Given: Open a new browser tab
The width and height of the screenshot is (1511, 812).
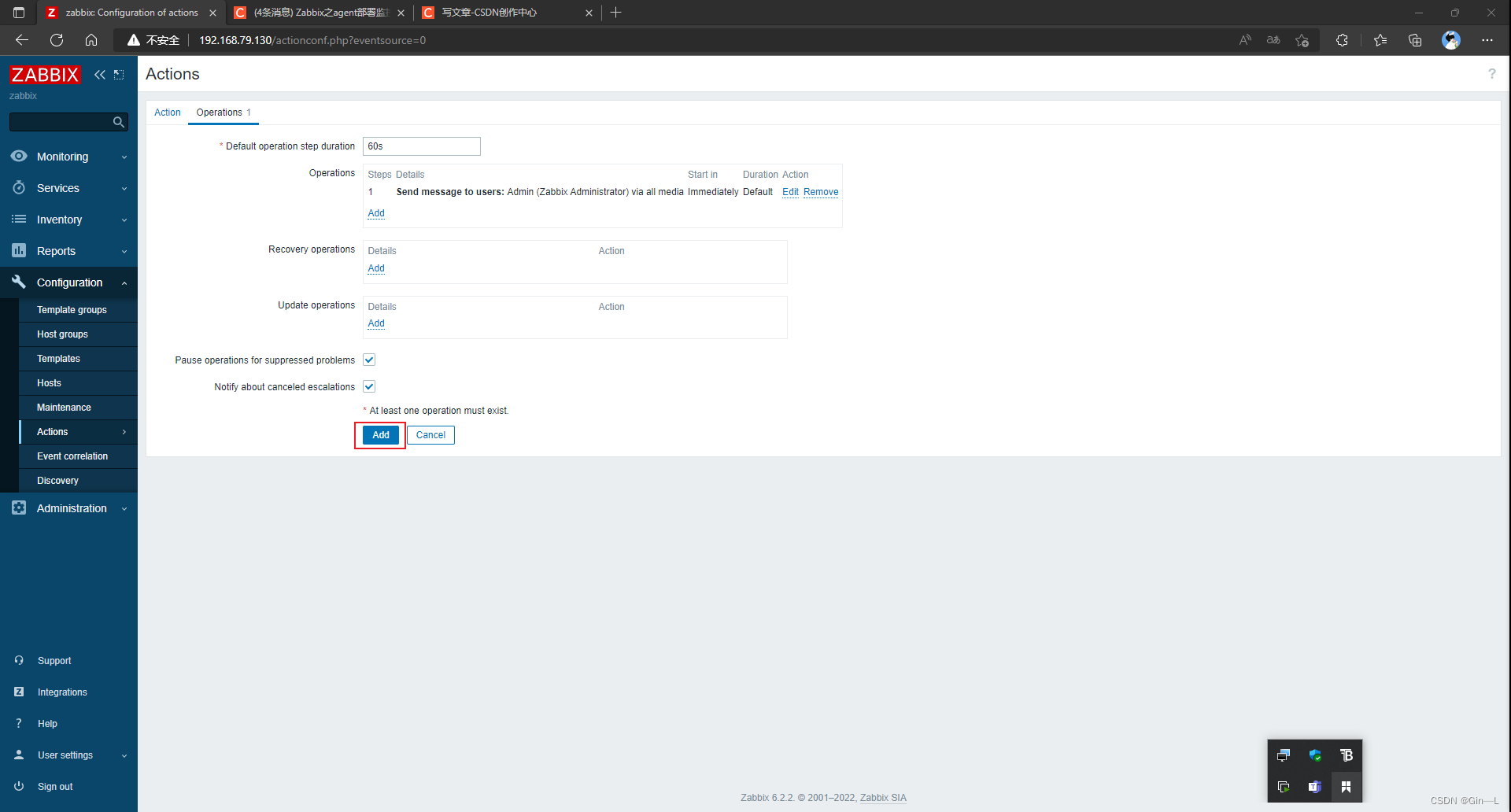Looking at the screenshot, I should [615, 13].
